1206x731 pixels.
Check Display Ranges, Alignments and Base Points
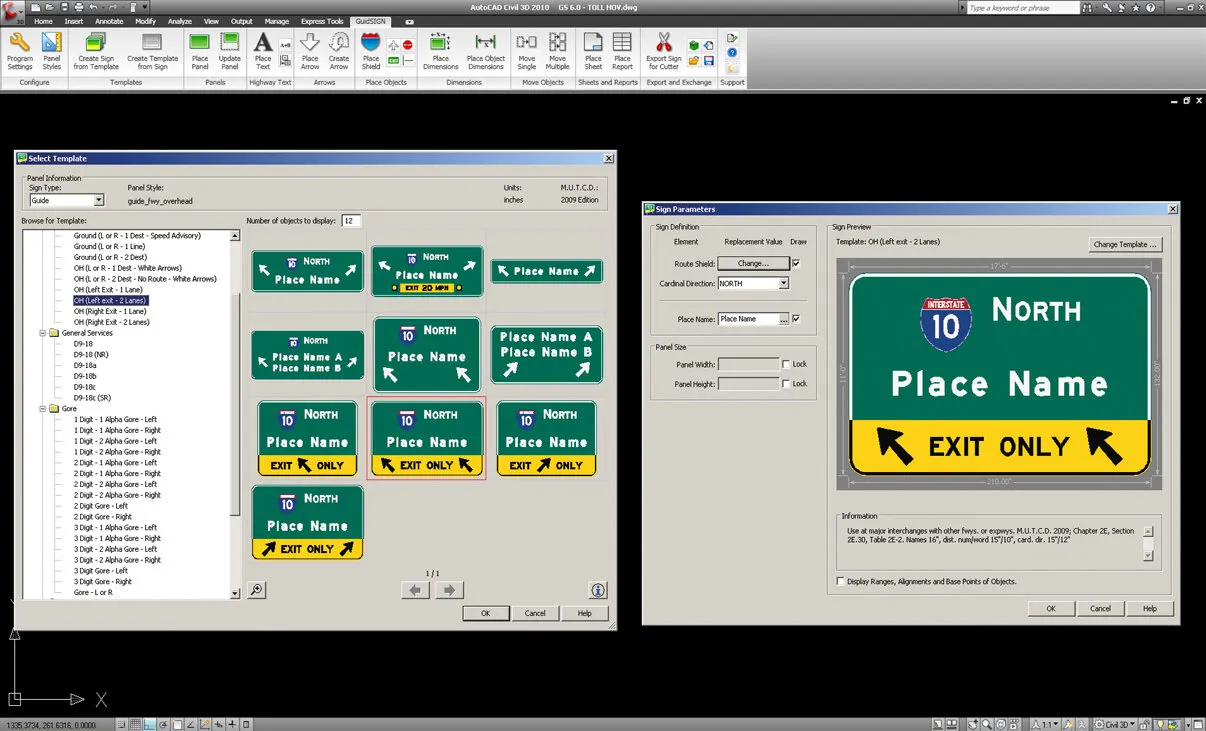click(840, 581)
